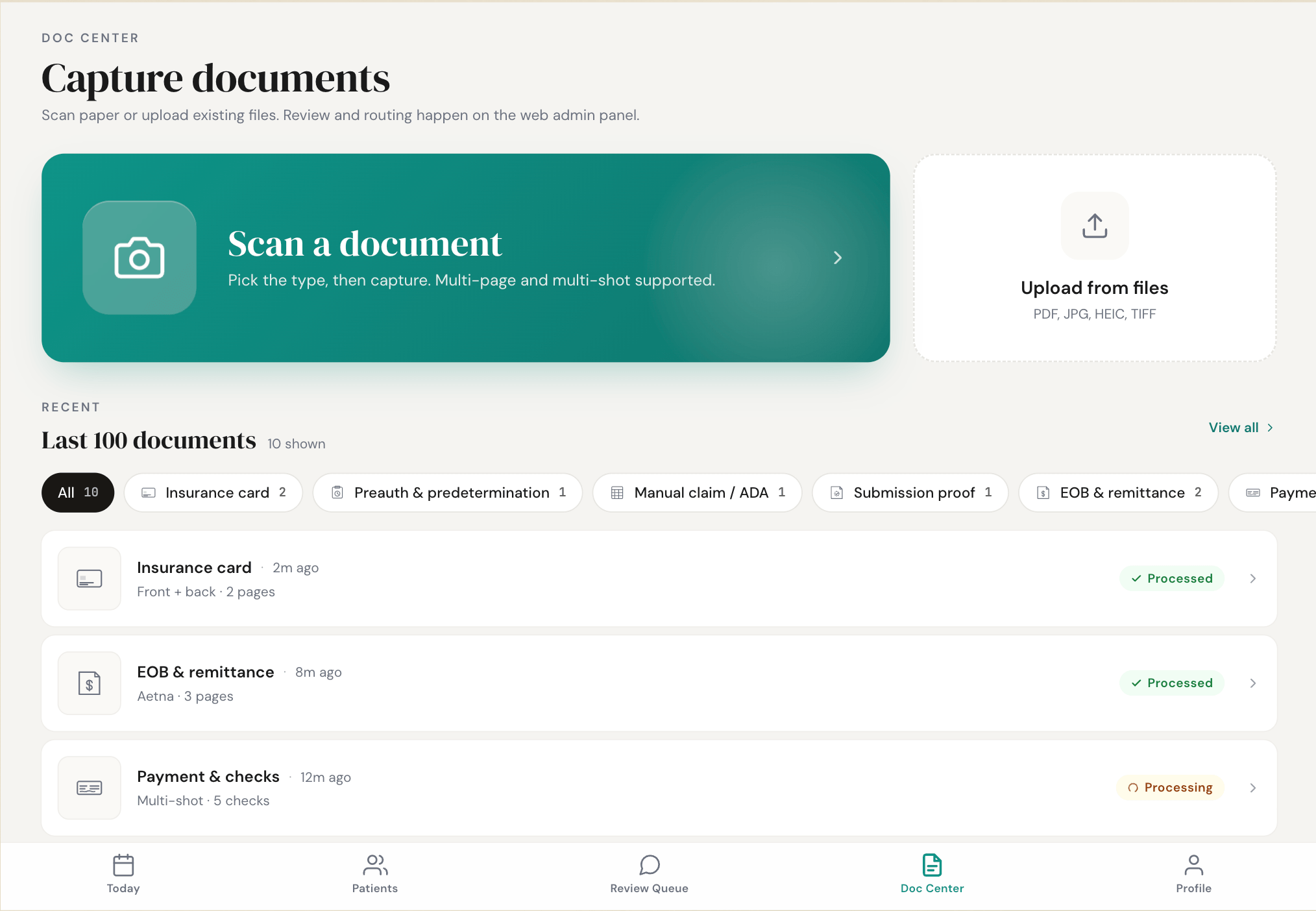Click the 'Pick the type, then capture' subtitle
This screenshot has width=1316, height=911.
click(471, 280)
